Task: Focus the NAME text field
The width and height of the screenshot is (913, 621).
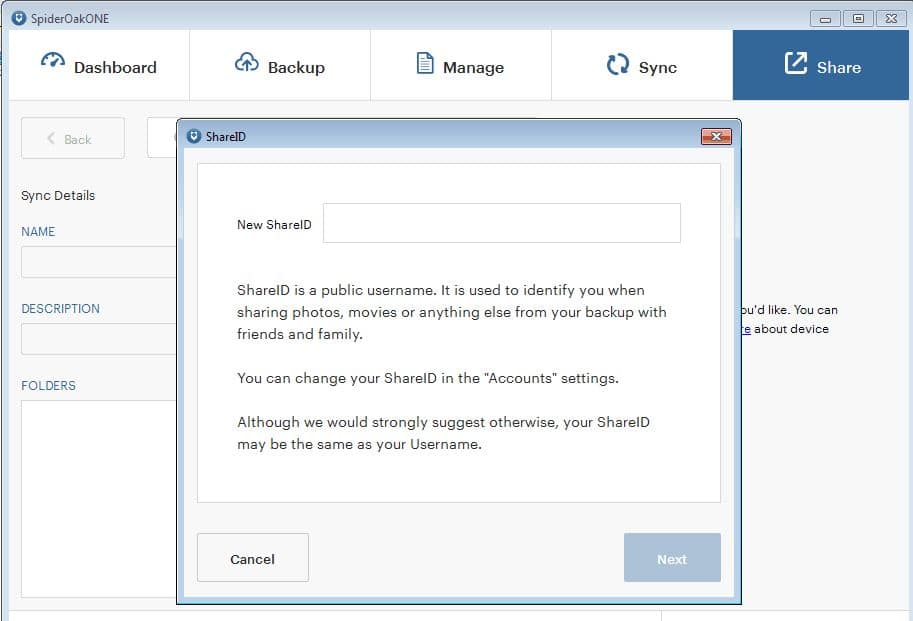Action: [x=99, y=262]
